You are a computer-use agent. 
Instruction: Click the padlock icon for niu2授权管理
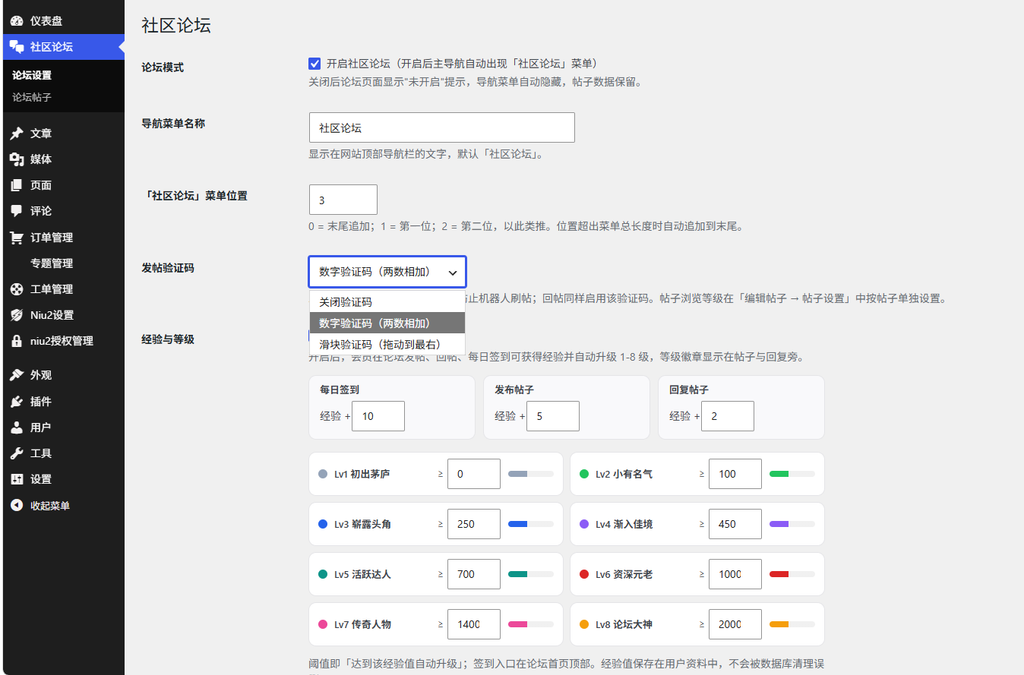pos(17,341)
